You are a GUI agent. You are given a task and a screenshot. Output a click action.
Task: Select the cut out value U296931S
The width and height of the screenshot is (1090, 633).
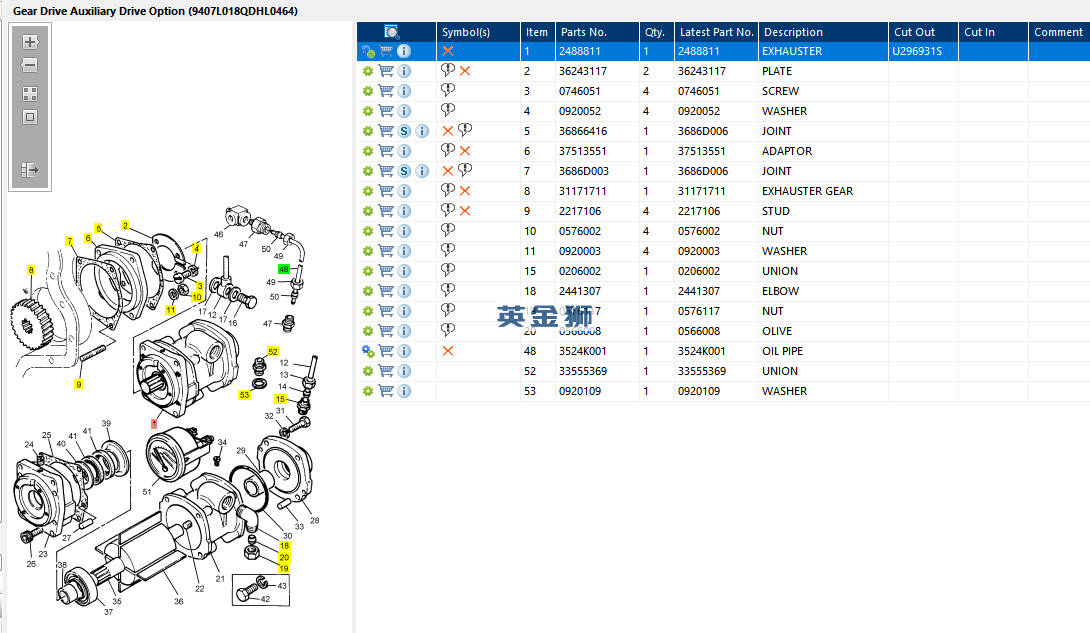pos(917,51)
